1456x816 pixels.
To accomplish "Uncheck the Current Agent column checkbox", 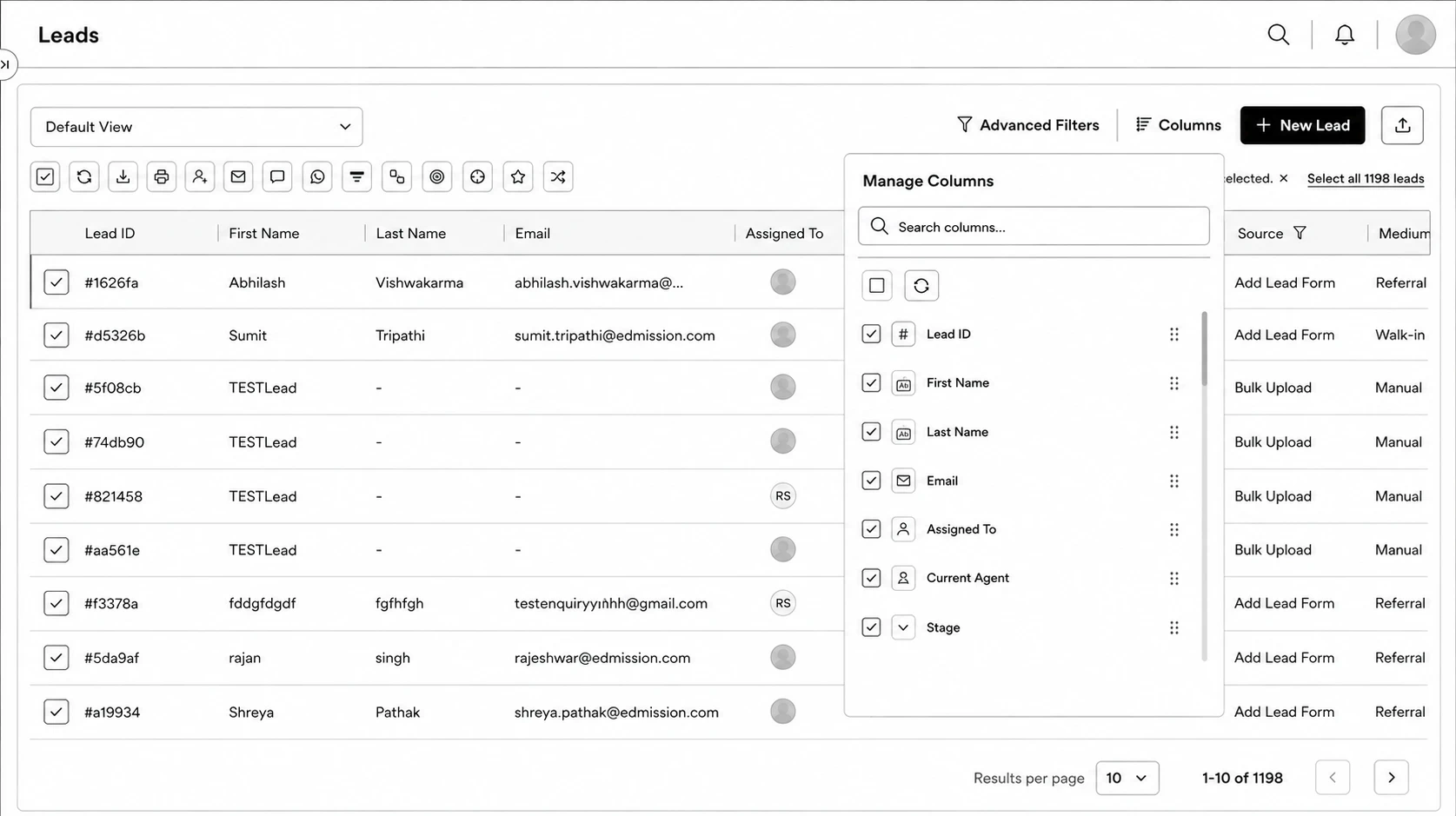I will (x=871, y=578).
